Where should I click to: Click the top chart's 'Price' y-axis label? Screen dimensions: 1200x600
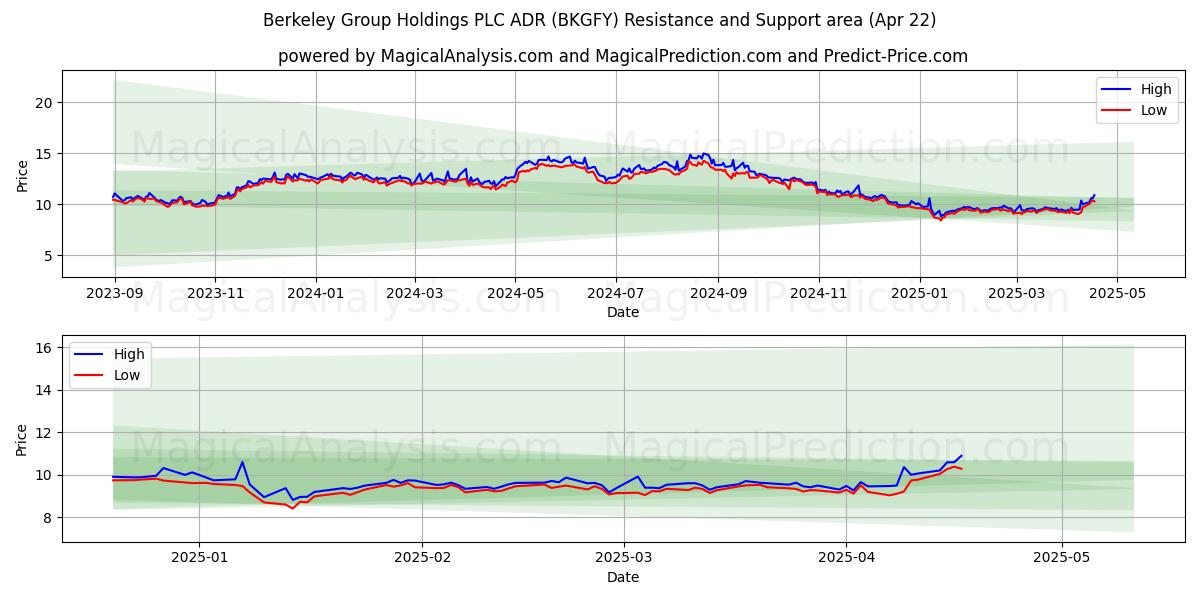[x=23, y=174]
